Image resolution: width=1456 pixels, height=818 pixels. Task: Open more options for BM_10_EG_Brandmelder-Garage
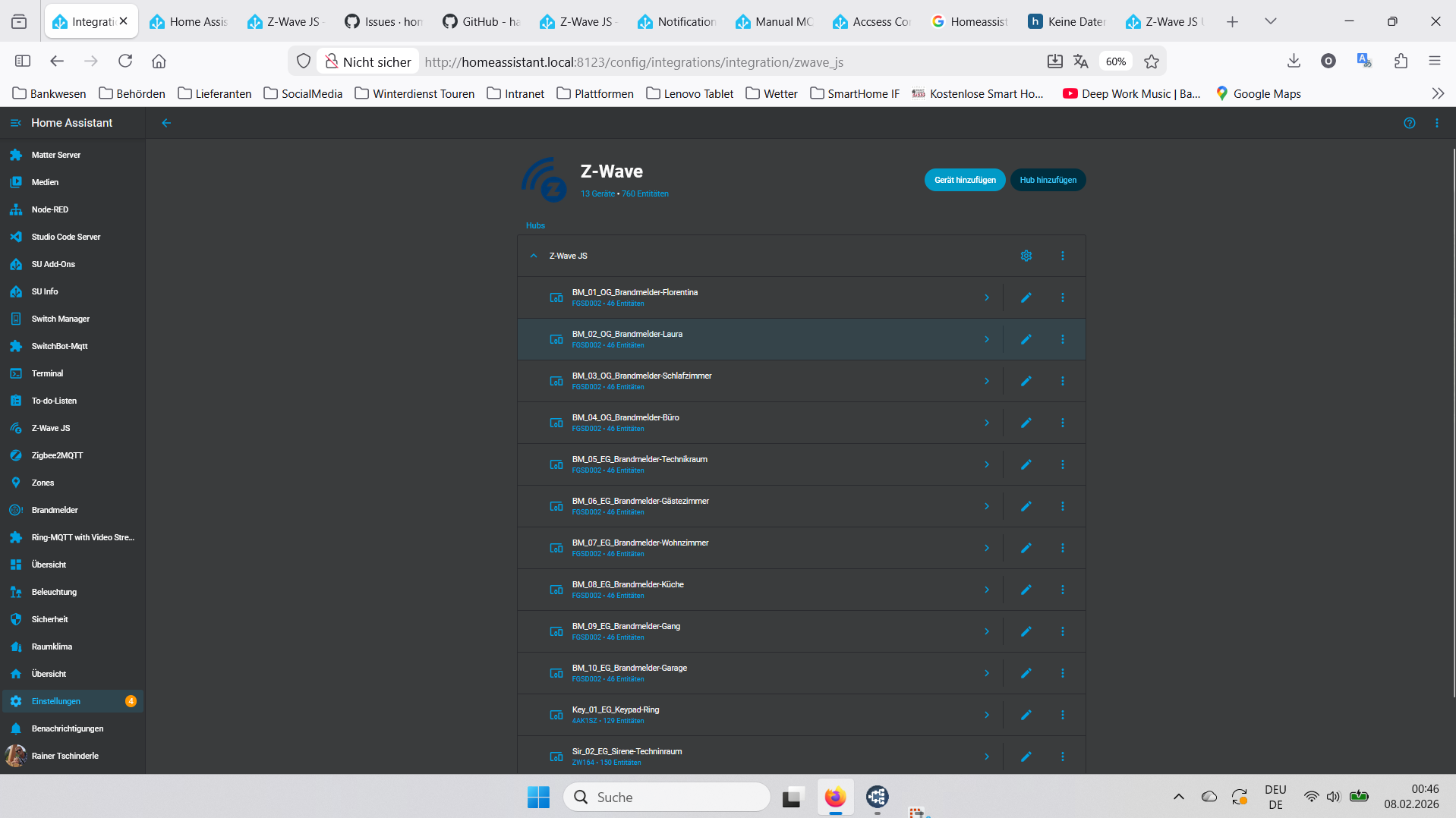(x=1063, y=673)
